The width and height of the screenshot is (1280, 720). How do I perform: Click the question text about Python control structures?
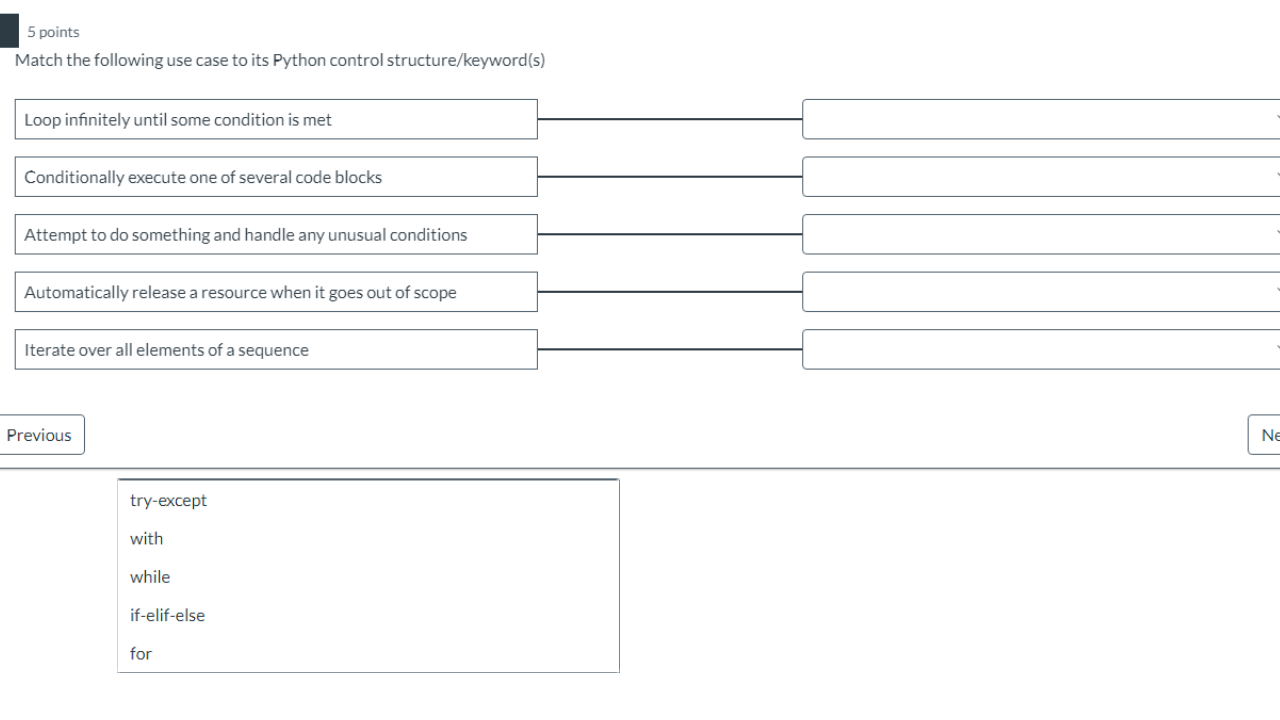click(280, 60)
